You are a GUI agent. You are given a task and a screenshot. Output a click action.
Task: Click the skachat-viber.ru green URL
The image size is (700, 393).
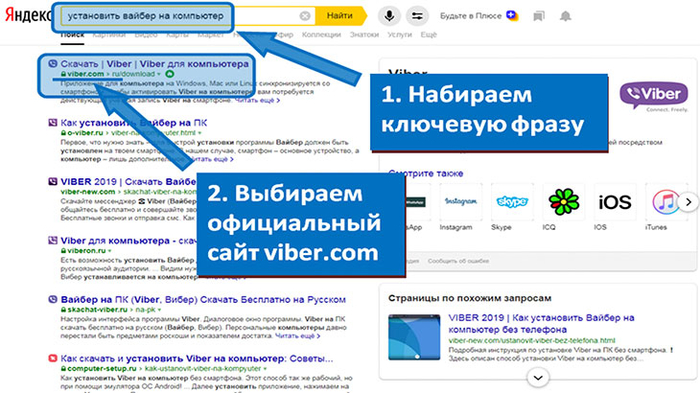97,309
